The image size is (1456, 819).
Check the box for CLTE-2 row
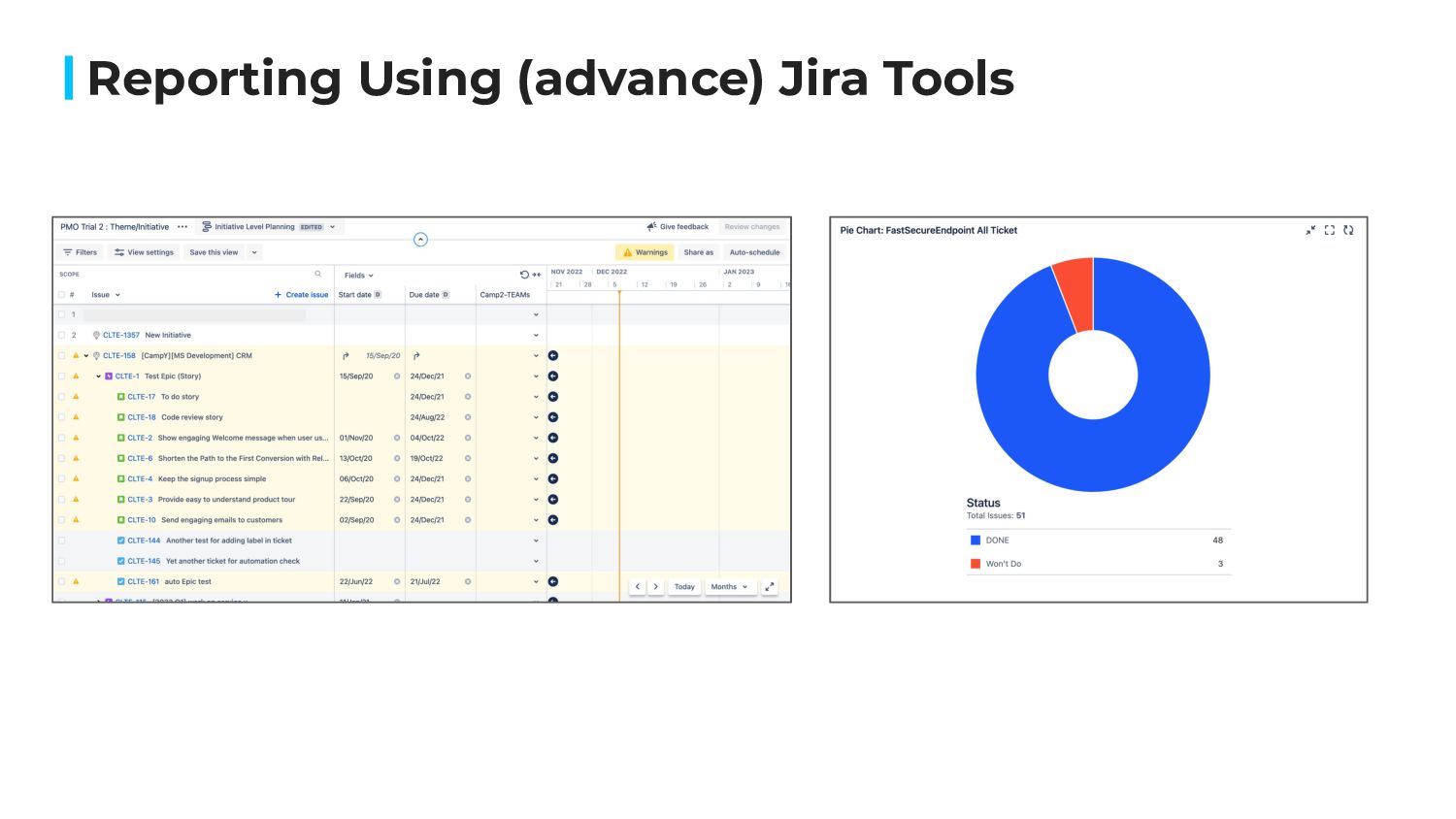point(61,438)
